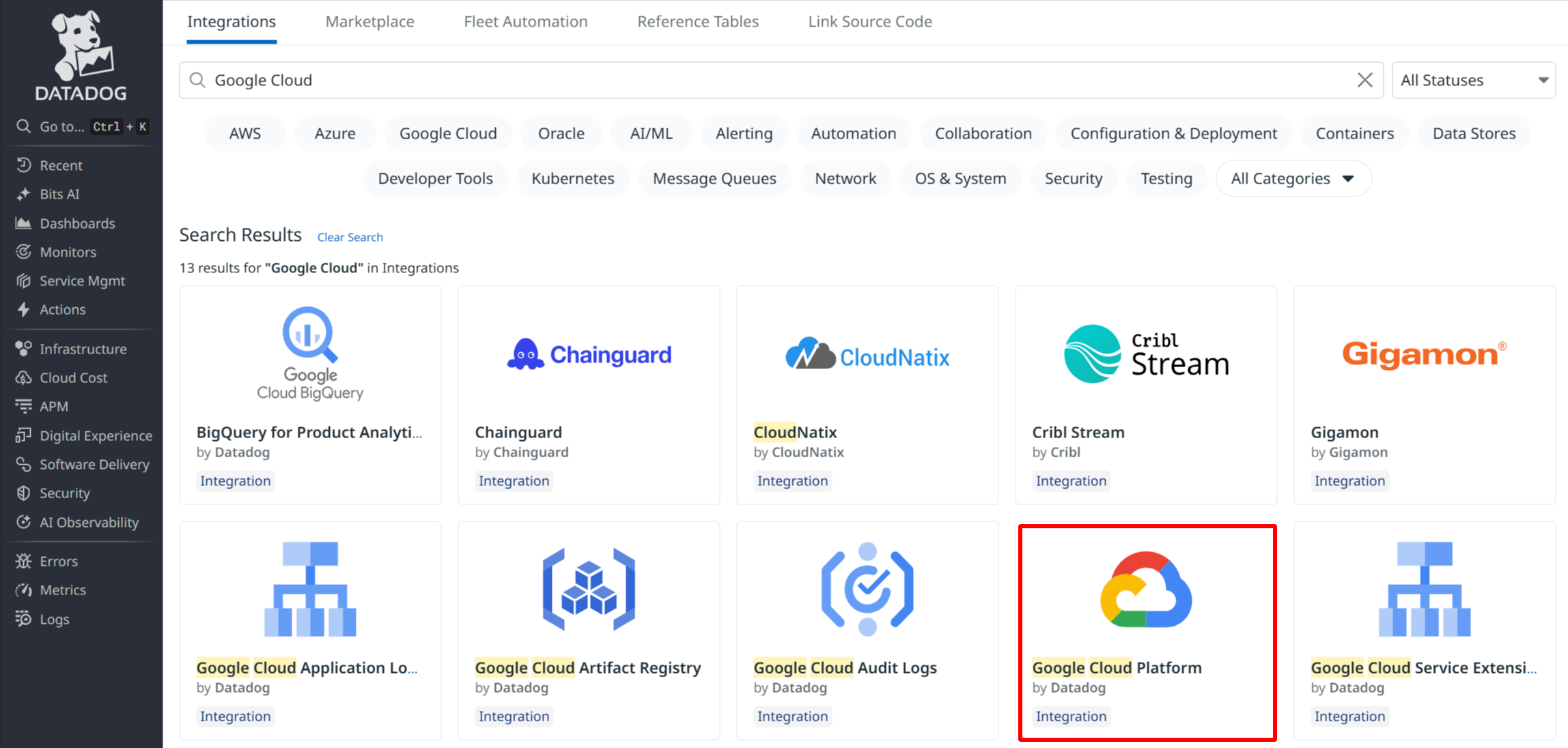
Task: Click the Errors bug icon
Action: tap(23, 561)
